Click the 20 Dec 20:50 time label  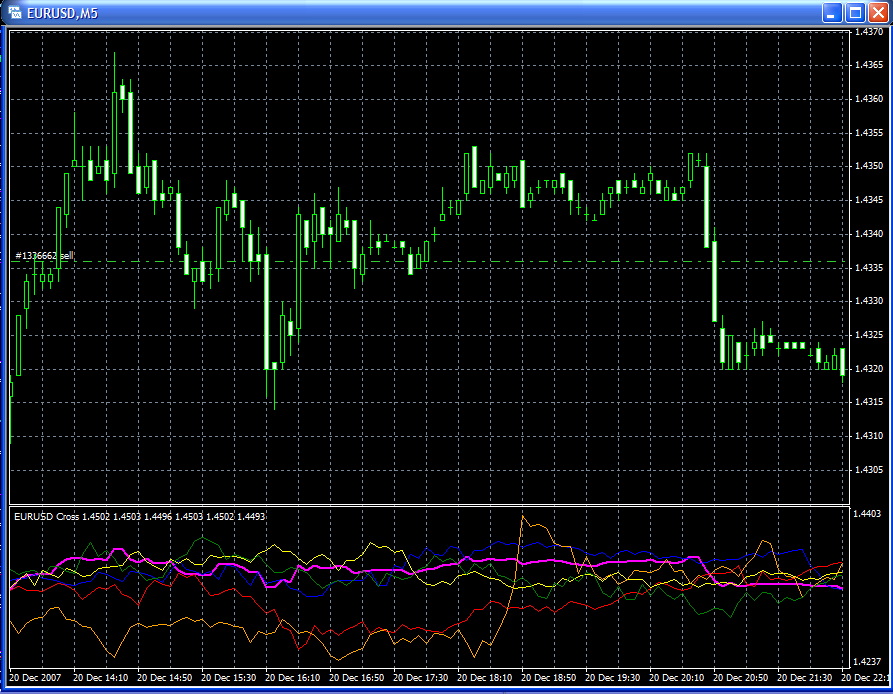tap(740, 677)
